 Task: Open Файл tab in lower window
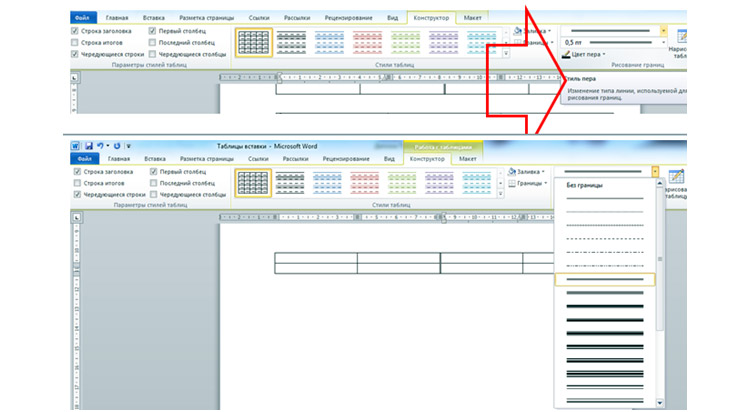85,158
